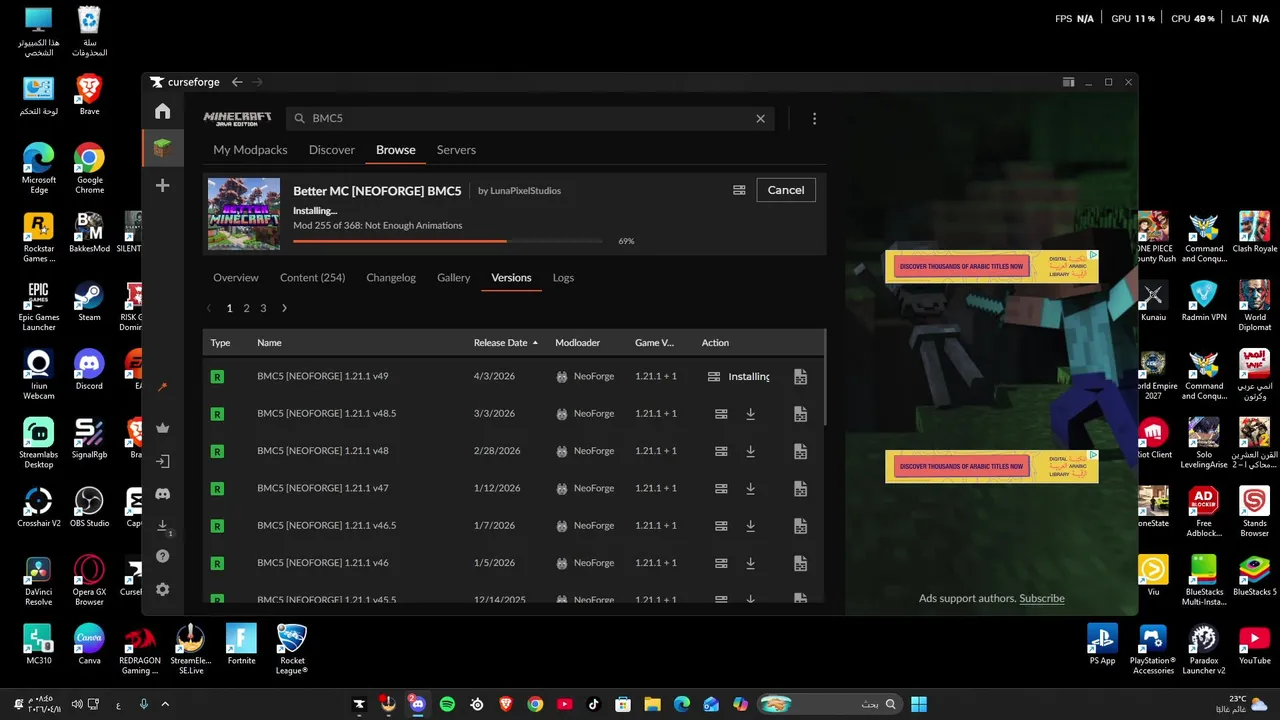Image resolution: width=1280 pixels, height=720 pixels.
Task: Click the server icon next to Cancel button
Action: (x=739, y=190)
